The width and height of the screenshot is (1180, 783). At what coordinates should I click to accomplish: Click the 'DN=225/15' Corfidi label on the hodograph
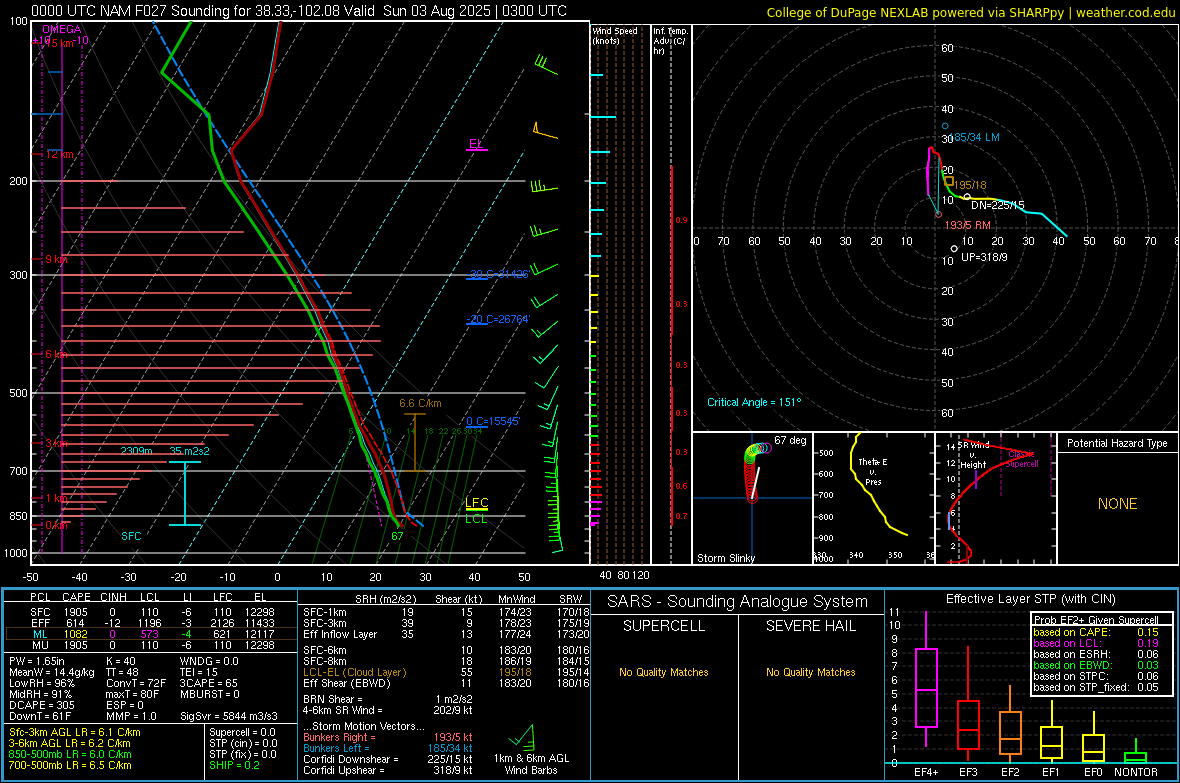[x=998, y=206]
